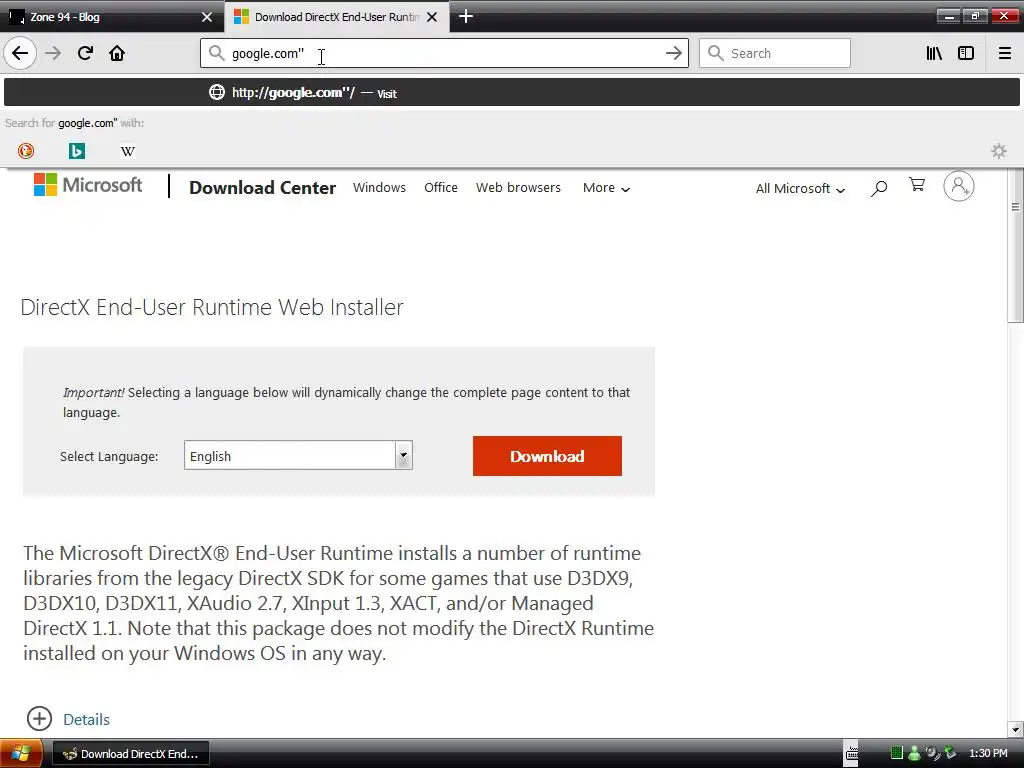Open search settings gear
Image resolution: width=1024 pixels, height=768 pixels.
999,151
